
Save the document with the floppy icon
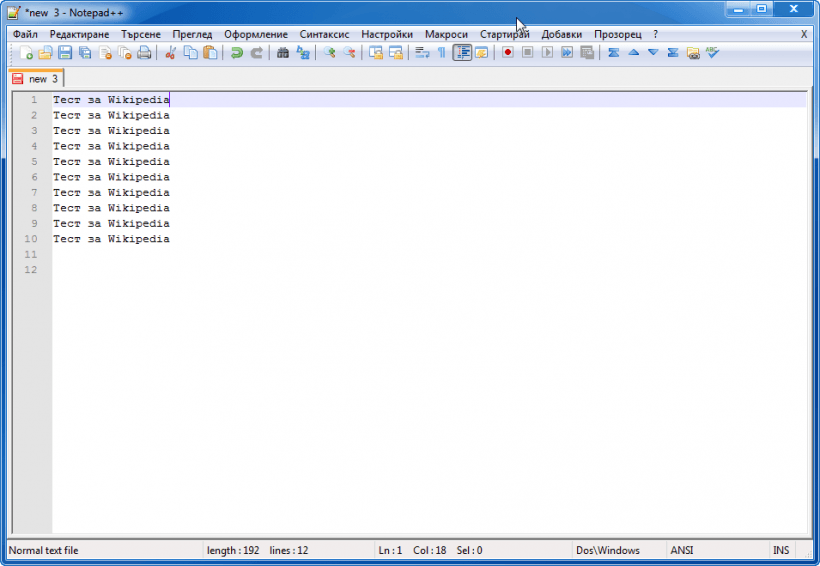(x=65, y=52)
